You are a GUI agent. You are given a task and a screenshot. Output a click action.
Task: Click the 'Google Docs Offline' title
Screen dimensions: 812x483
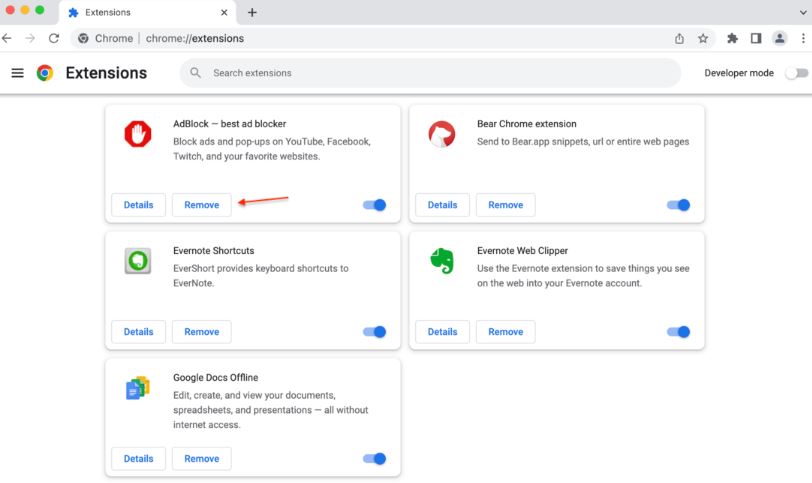pyautogui.click(x=215, y=377)
